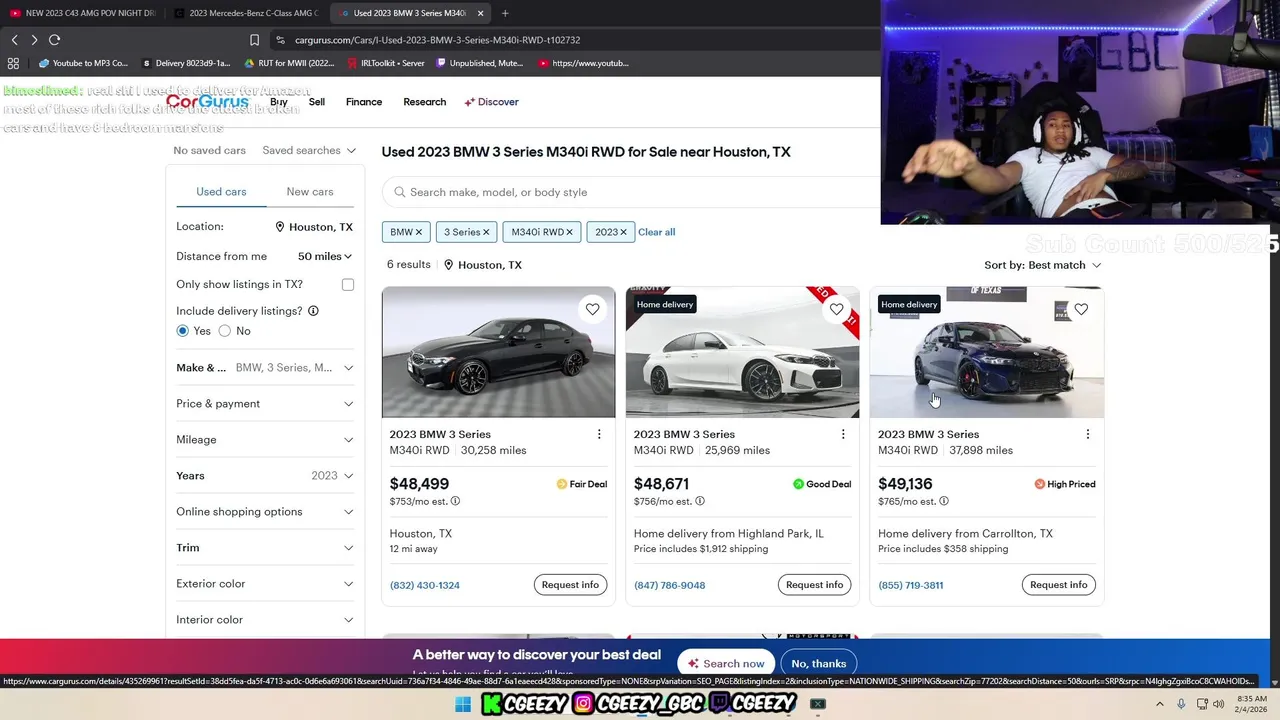Click the browser address bar URL
Image resolution: width=1280 pixels, height=720 pixels.
438,40
